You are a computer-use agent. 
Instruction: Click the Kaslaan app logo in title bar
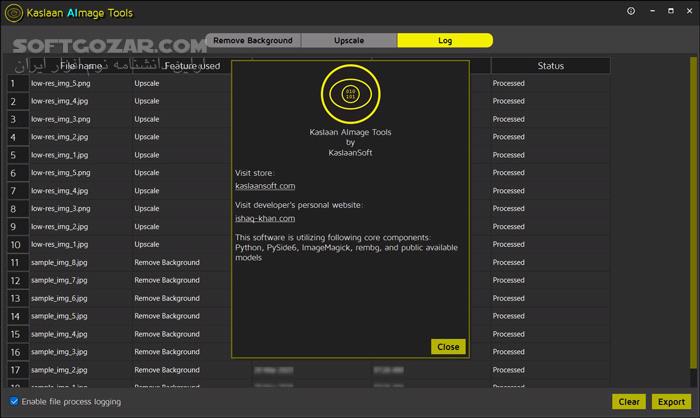14,12
